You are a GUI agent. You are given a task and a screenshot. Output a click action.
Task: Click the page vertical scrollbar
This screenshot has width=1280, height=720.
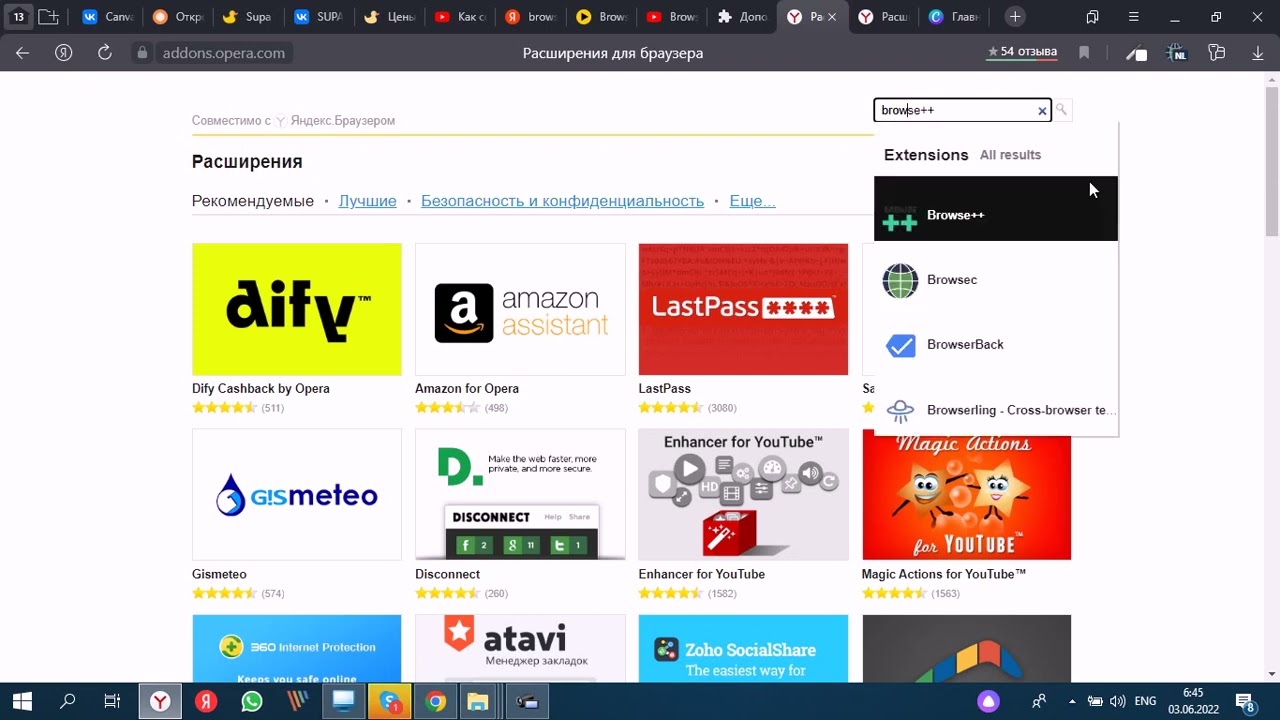point(1272,160)
